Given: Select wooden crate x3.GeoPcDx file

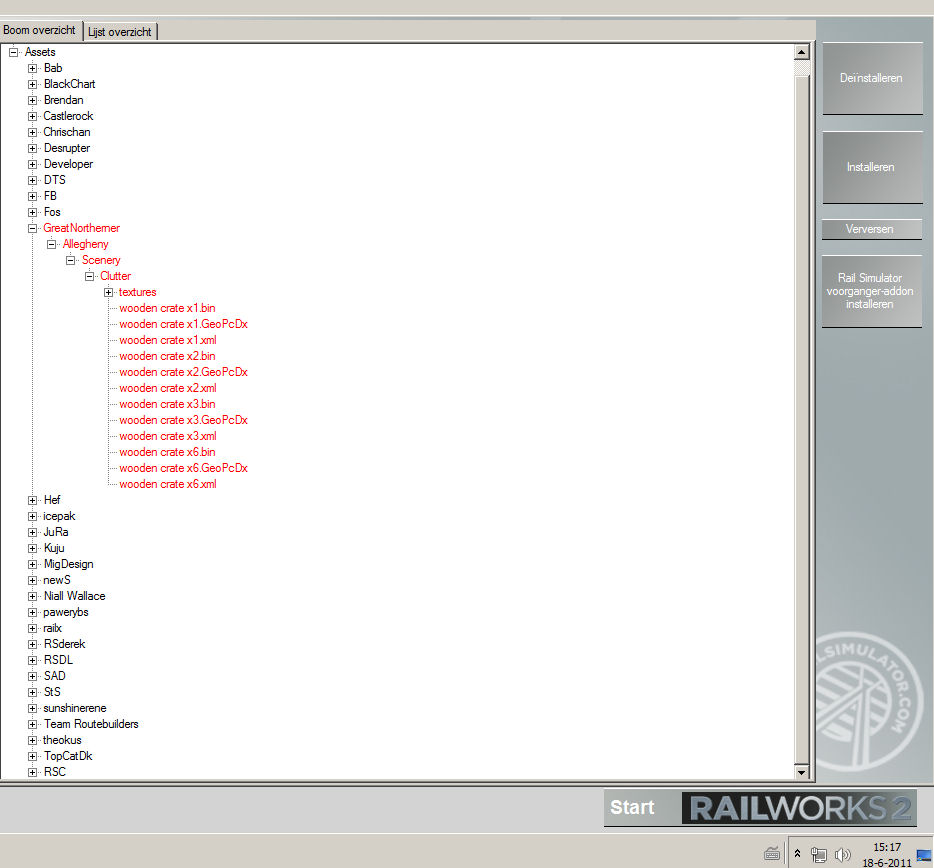Looking at the screenshot, I should pyautogui.click(x=183, y=421).
